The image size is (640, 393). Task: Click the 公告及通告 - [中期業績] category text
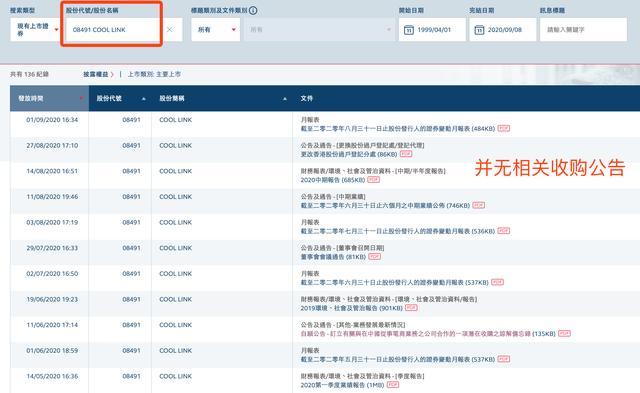point(333,197)
